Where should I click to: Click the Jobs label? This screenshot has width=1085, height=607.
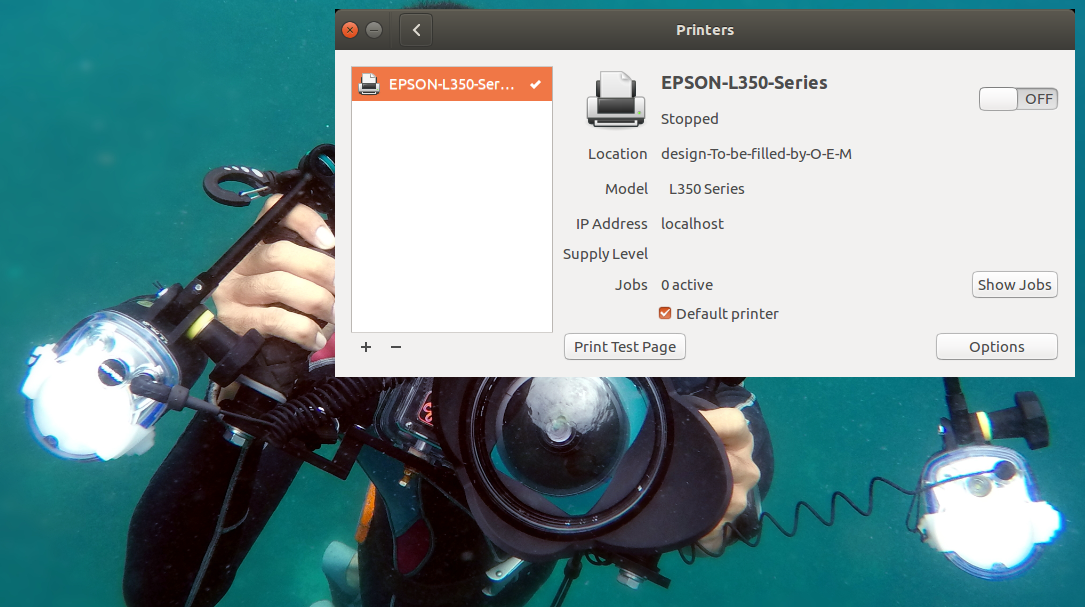pos(631,284)
